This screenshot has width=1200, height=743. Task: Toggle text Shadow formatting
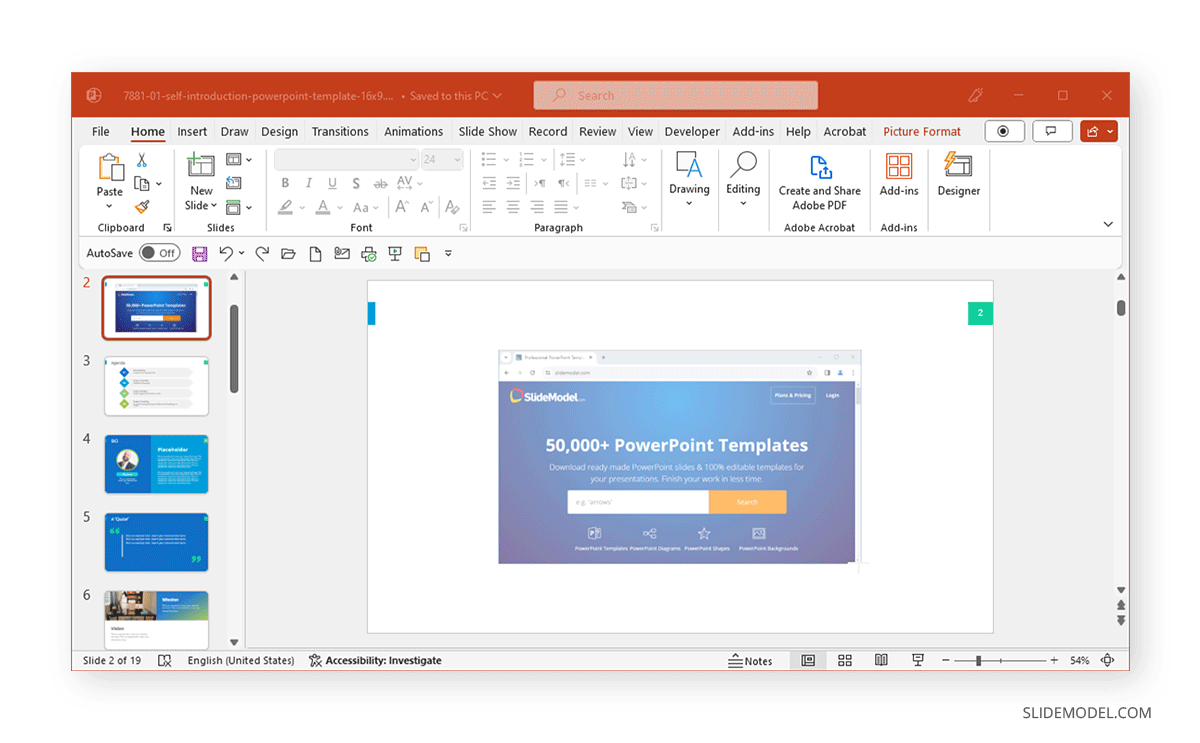click(356, 183)
